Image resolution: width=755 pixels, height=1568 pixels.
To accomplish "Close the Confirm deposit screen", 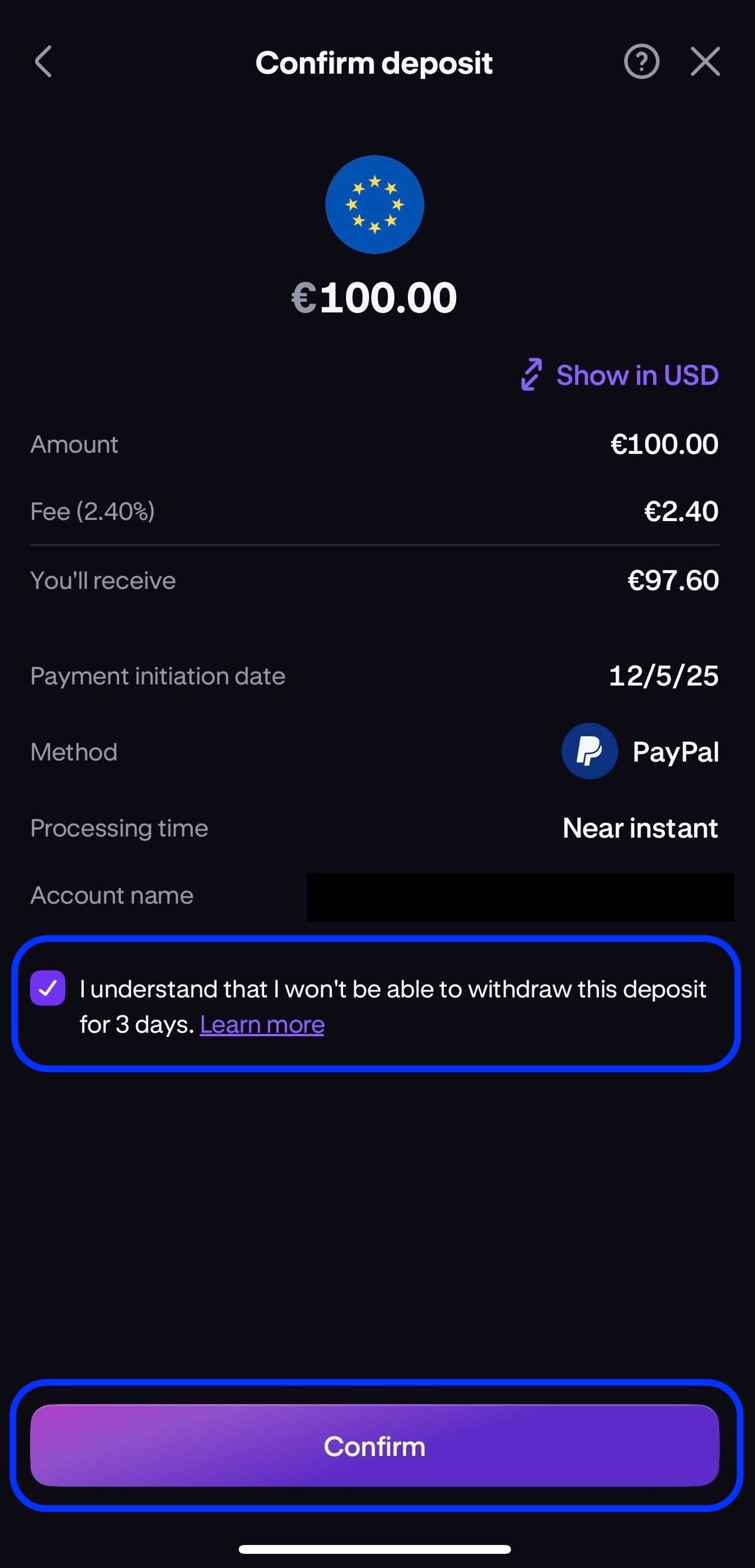I will [705, 61].
